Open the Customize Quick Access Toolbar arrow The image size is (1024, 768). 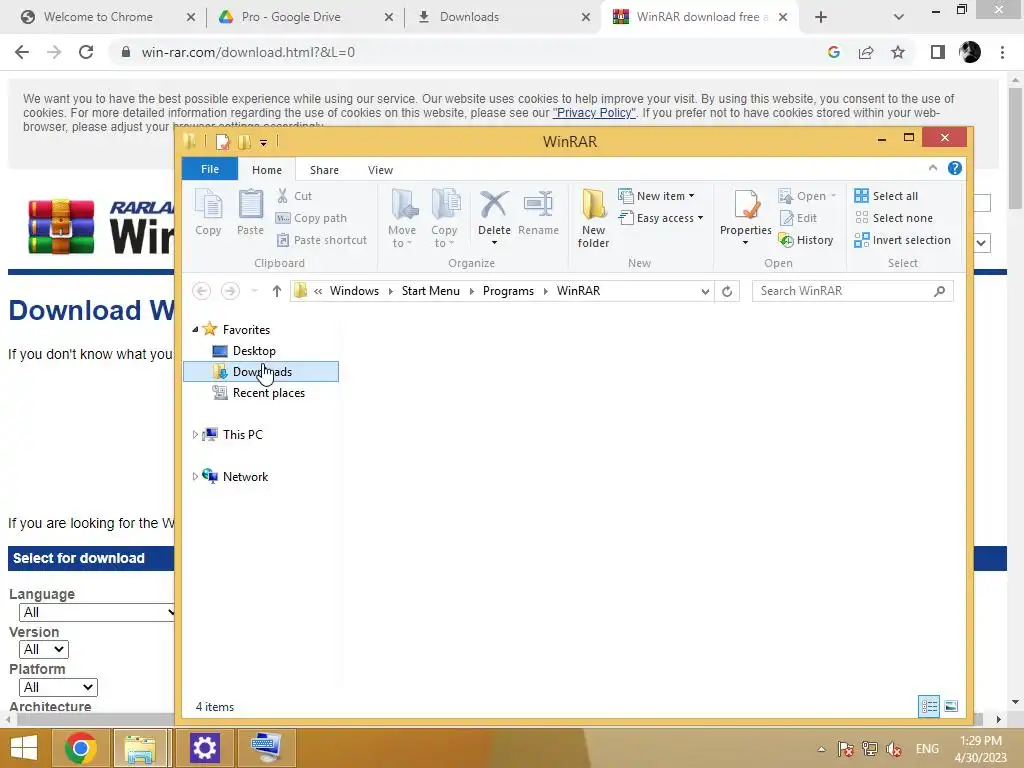tap(263, 142)
